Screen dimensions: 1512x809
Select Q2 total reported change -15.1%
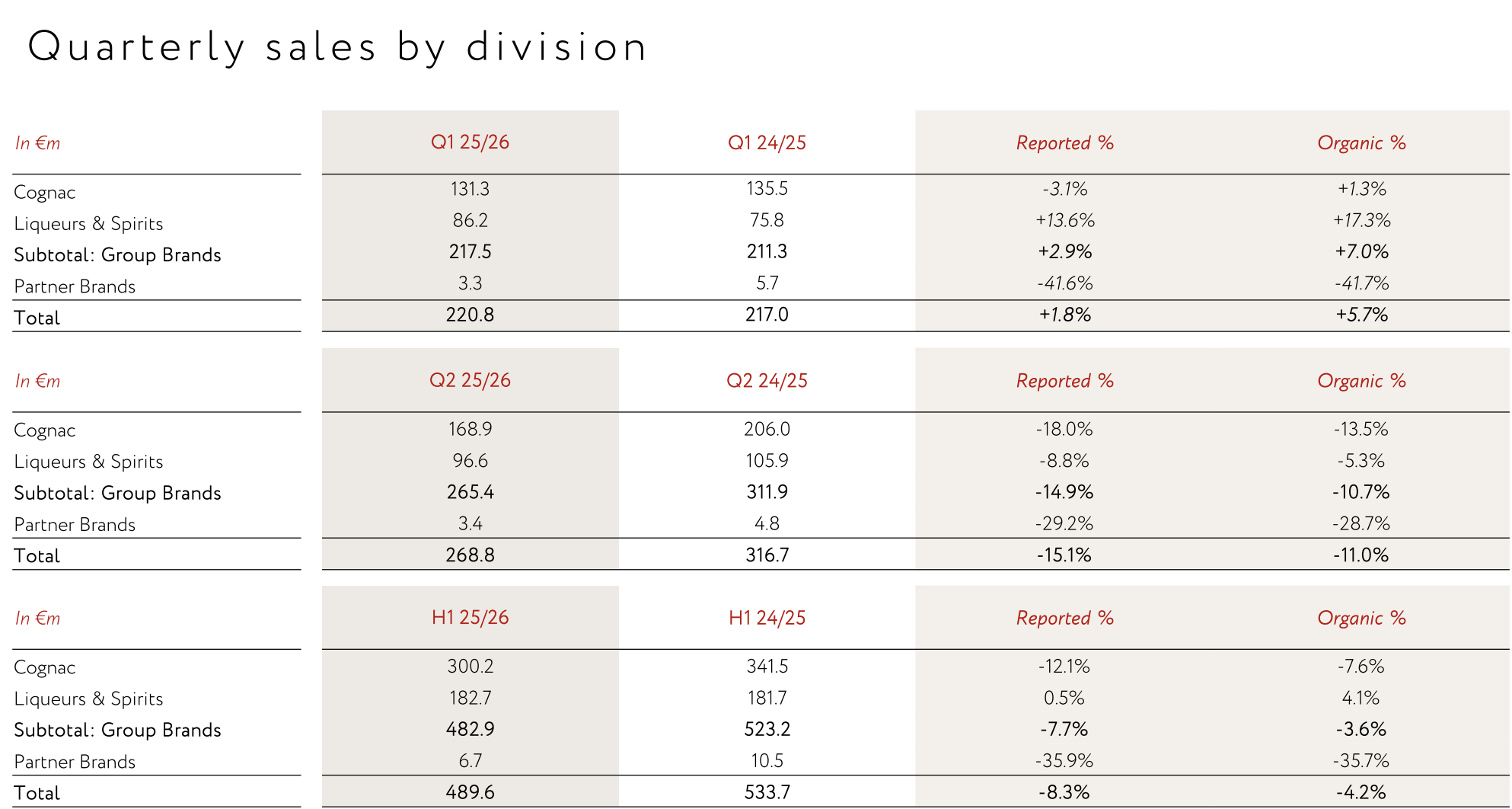coord(1064,555)
